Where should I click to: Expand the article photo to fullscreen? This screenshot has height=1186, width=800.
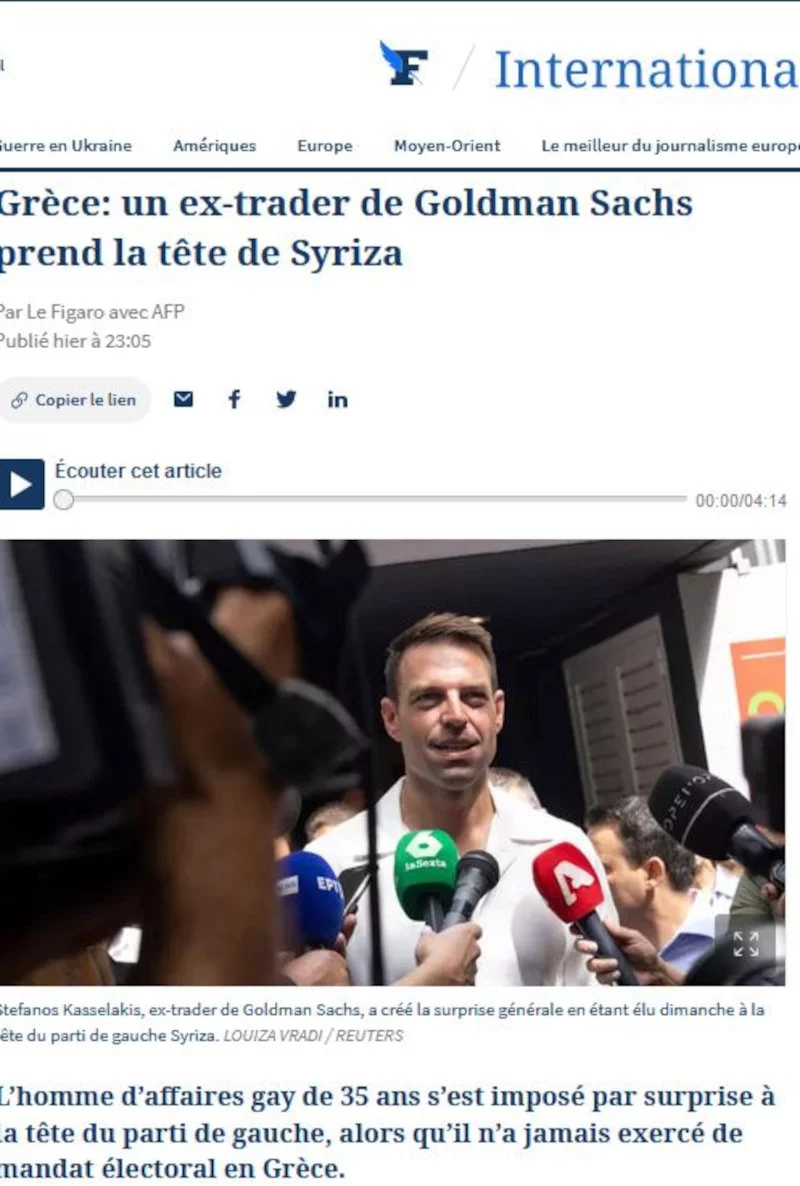746,943
